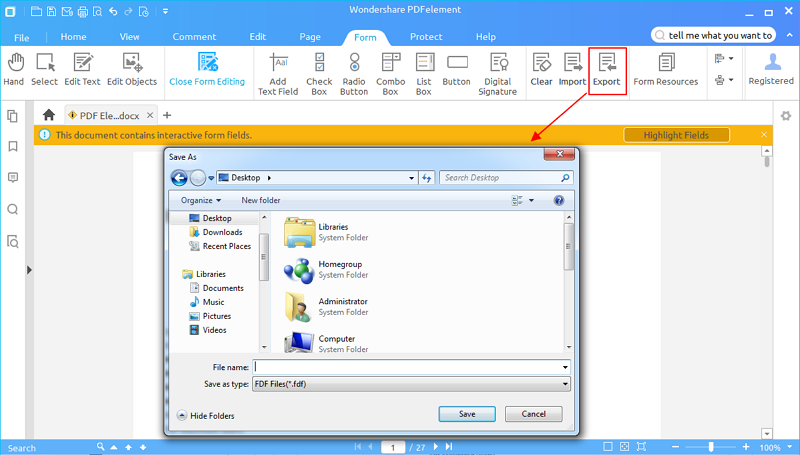The height and width of the screenshot is (455, 800).
Task: Click New folder in Save As
Action: [261, 200]
